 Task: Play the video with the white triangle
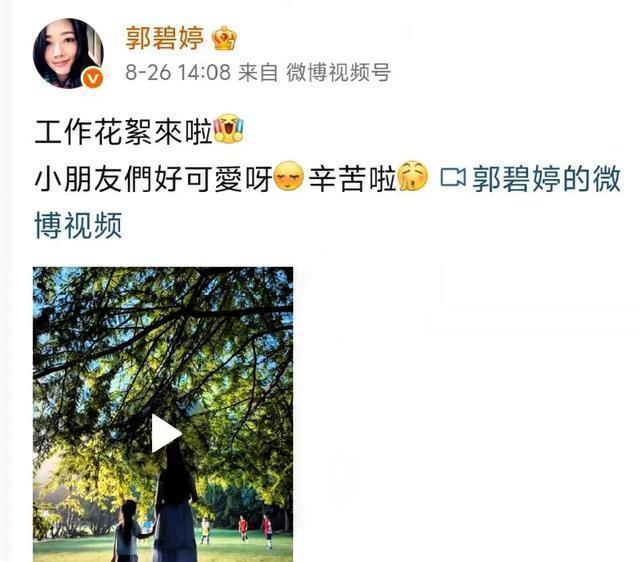(166, 433)
